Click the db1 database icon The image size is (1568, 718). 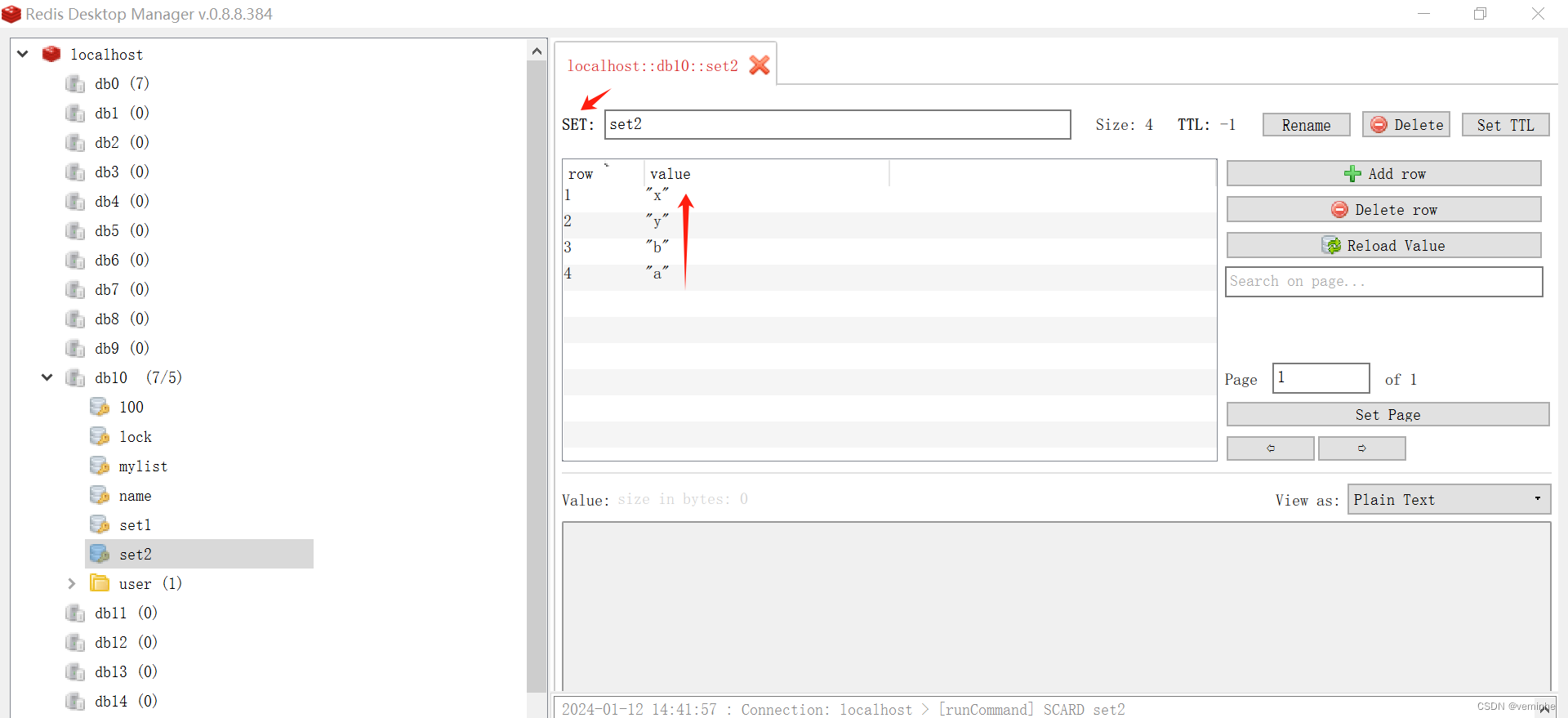pyautogui.click(x=75, y=113)
